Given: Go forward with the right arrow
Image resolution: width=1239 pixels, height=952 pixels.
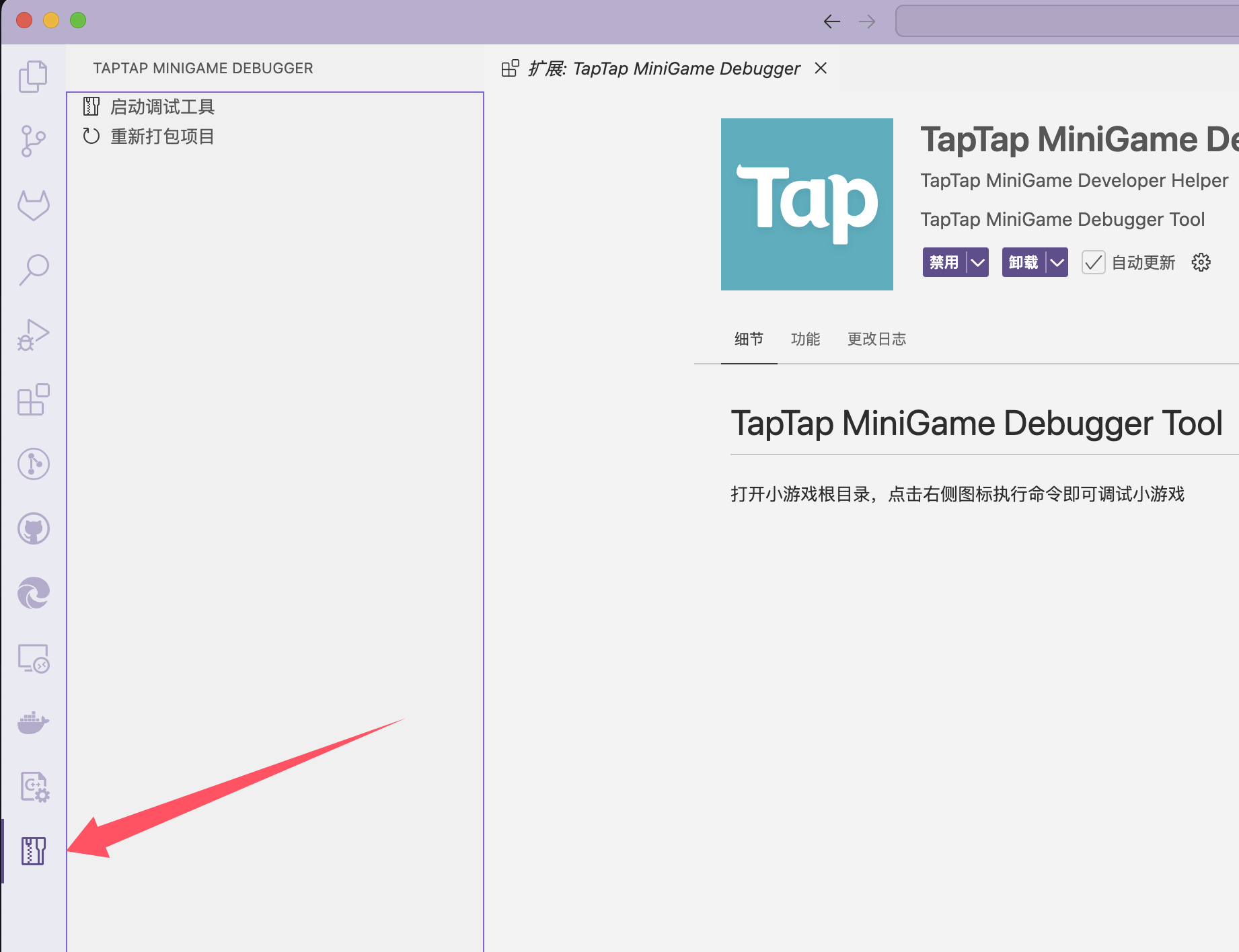Looking at the screenshot, I should click(x=867, y=22).
